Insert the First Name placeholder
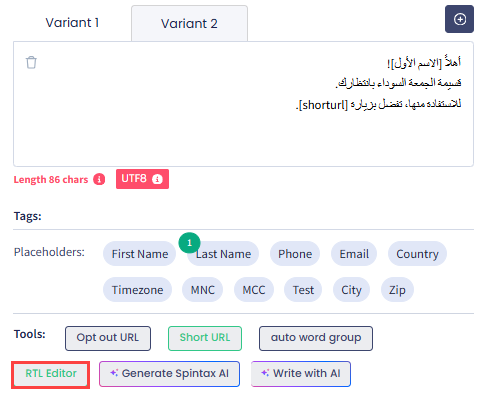 pyautogui.click(x=140, y=254)
